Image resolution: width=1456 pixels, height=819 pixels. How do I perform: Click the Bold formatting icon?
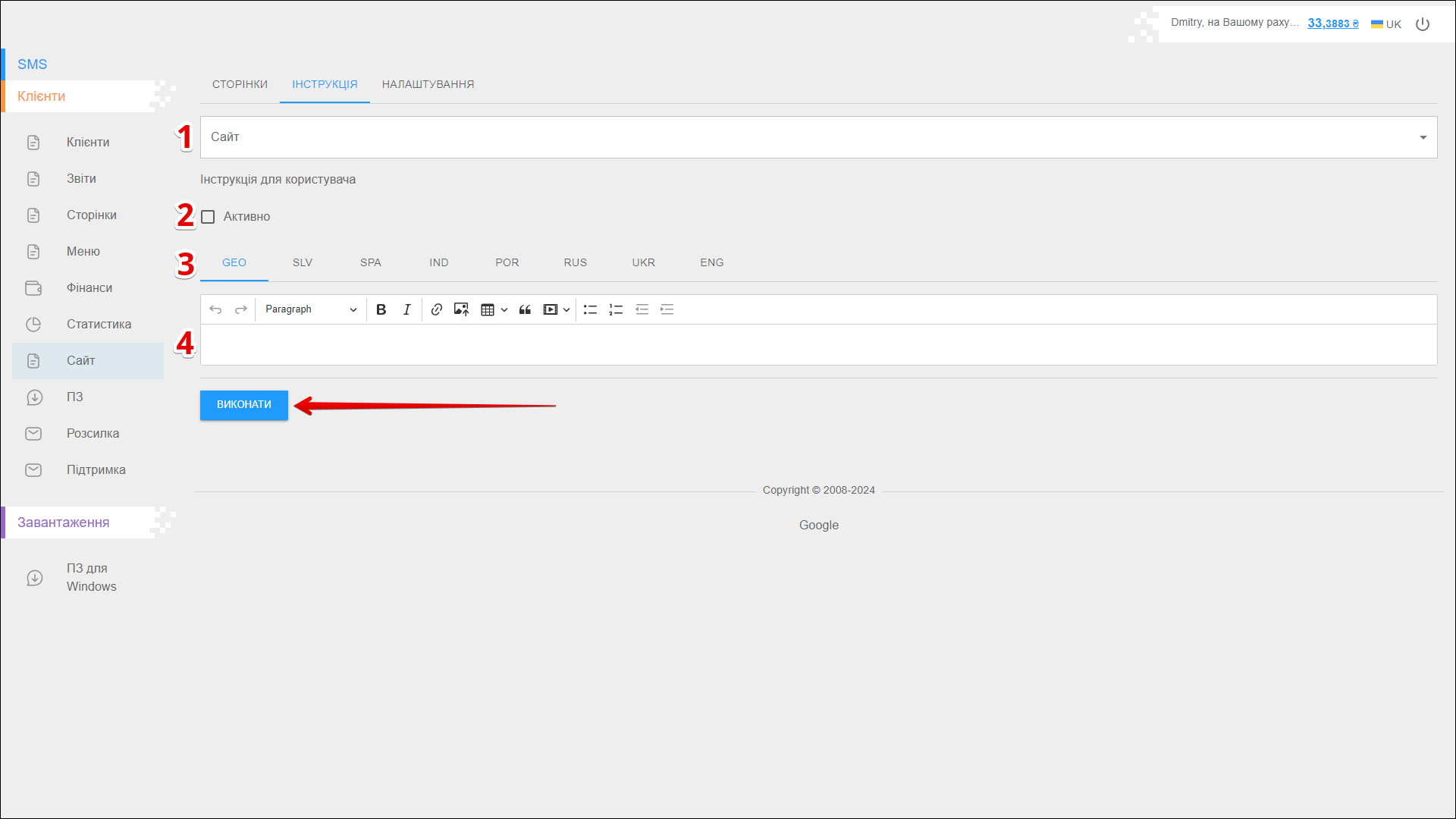point(381,309)
